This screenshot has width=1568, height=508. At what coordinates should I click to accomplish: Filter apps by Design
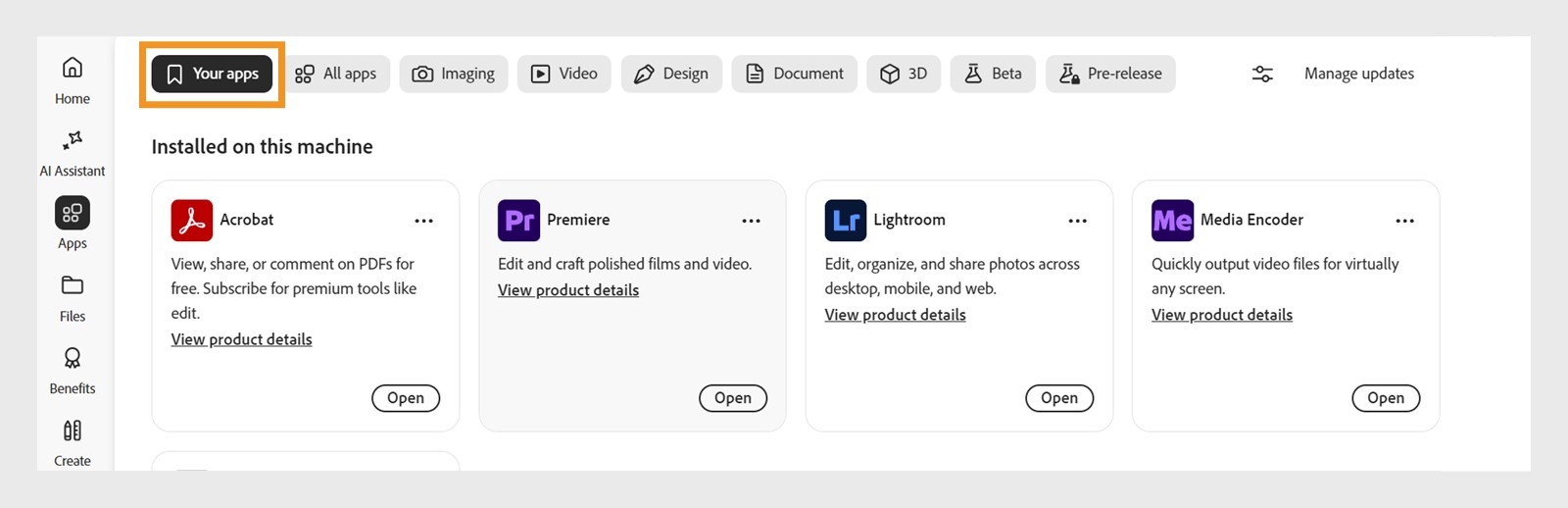click(x=671, y=74)
